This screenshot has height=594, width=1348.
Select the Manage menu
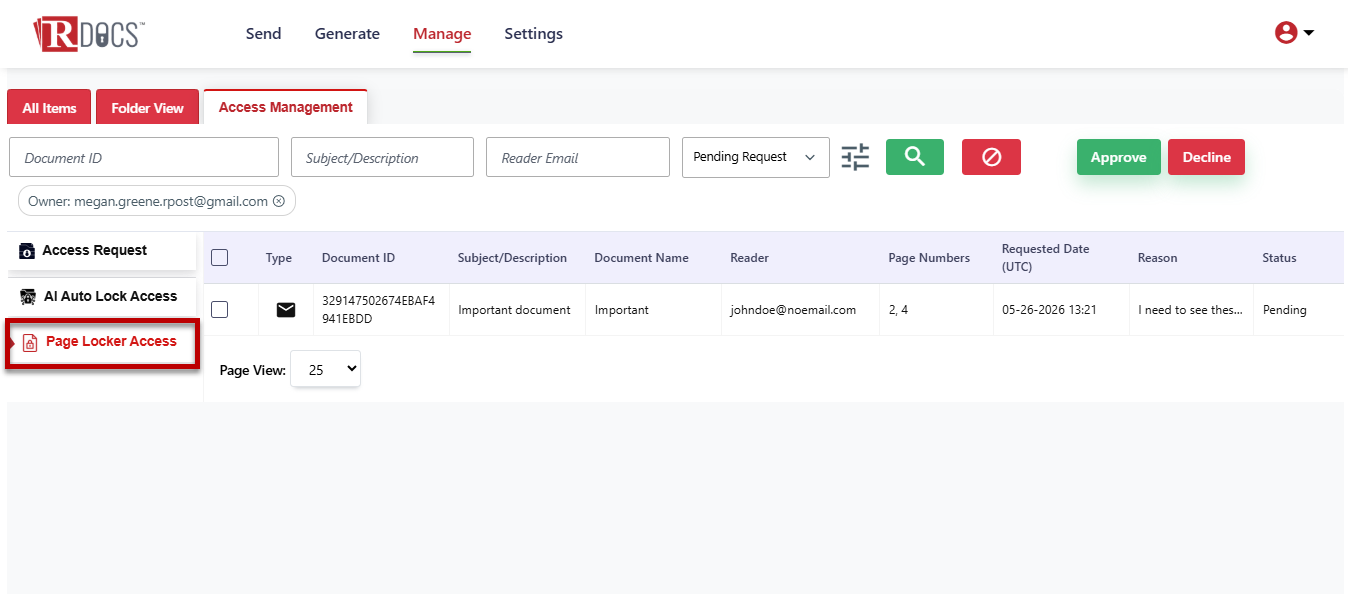442,34
